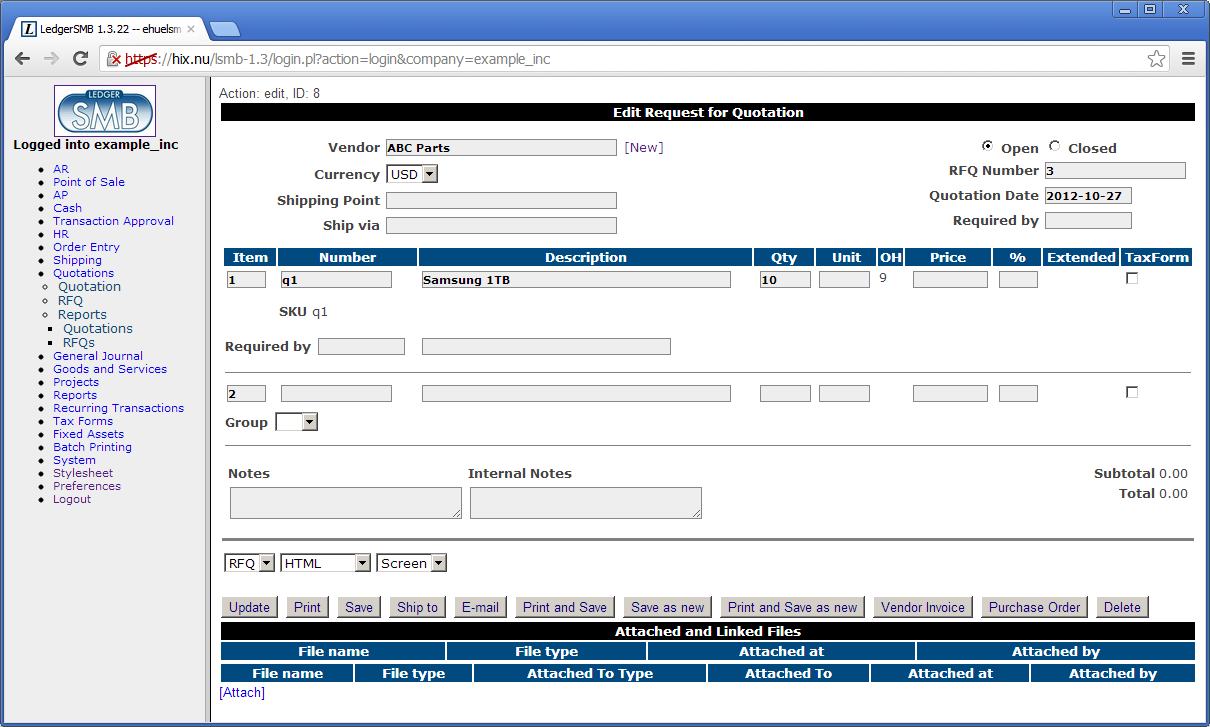Open Goods and Services menu
The height and width of the screenshot is (727, 1210).
110,369
